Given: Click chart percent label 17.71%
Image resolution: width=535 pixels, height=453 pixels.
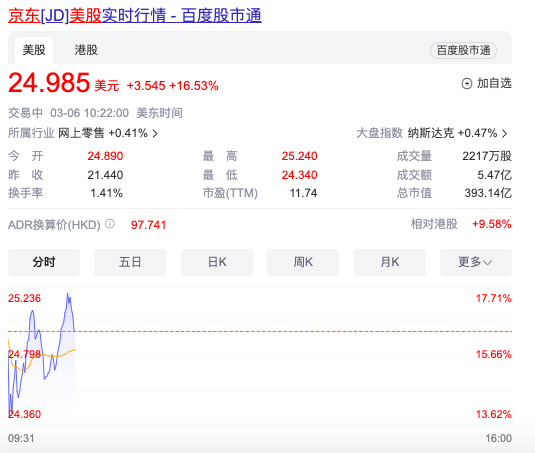Looking at the screenshot, I should (494, 298).
